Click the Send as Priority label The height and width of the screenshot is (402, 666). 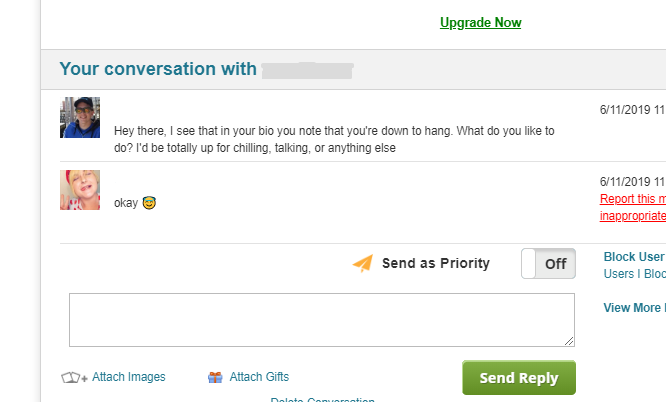tap(436, 263)
